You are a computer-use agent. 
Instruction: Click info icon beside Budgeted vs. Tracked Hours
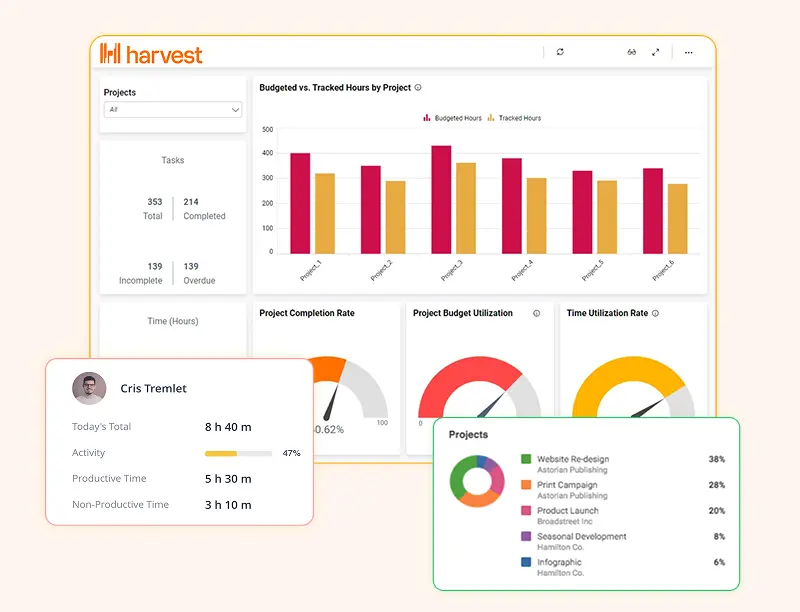(x=418, y=88)
